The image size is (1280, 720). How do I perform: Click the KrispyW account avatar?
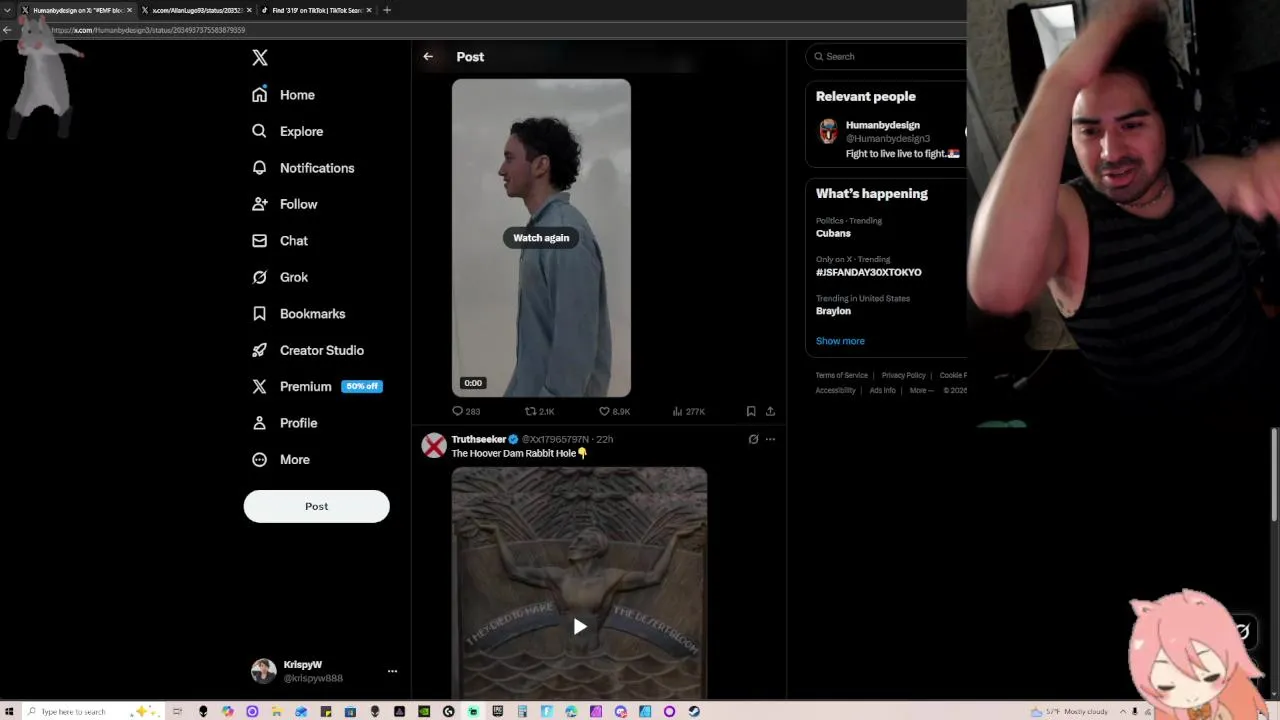tap(263, 671)
